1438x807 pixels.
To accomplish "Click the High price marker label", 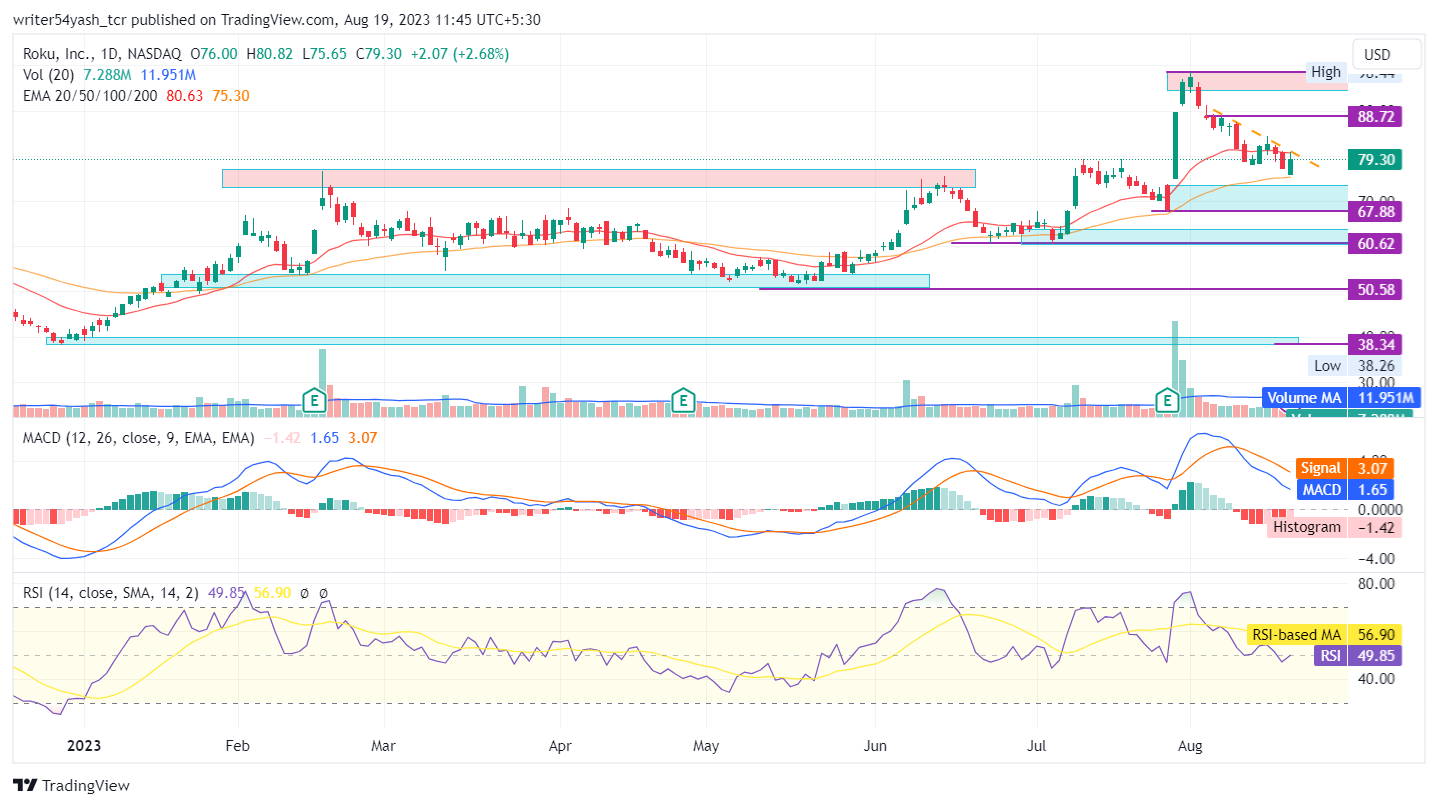I will click(x=1326, y=71).
